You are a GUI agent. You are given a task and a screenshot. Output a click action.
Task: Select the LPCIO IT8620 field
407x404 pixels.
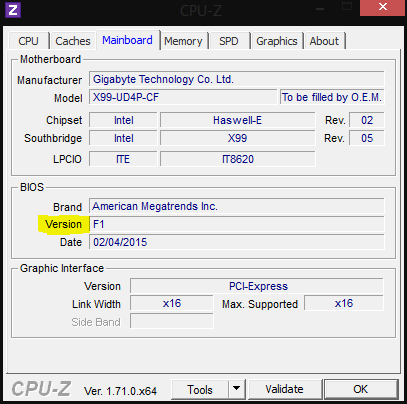coord(238,159)
